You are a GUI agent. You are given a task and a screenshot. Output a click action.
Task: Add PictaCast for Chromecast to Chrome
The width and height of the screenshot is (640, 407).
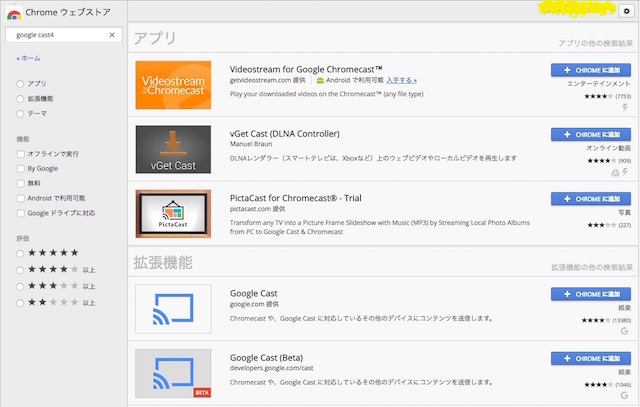point(591,199)
